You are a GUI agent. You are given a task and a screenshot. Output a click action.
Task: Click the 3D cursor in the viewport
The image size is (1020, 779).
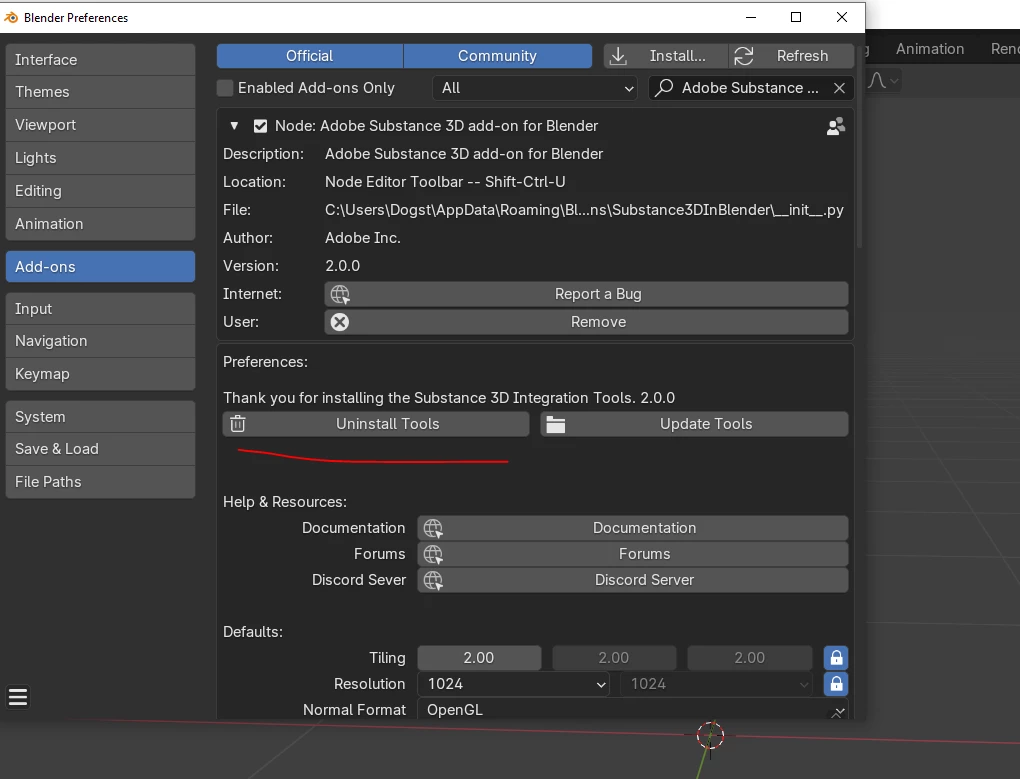[710, 735]
